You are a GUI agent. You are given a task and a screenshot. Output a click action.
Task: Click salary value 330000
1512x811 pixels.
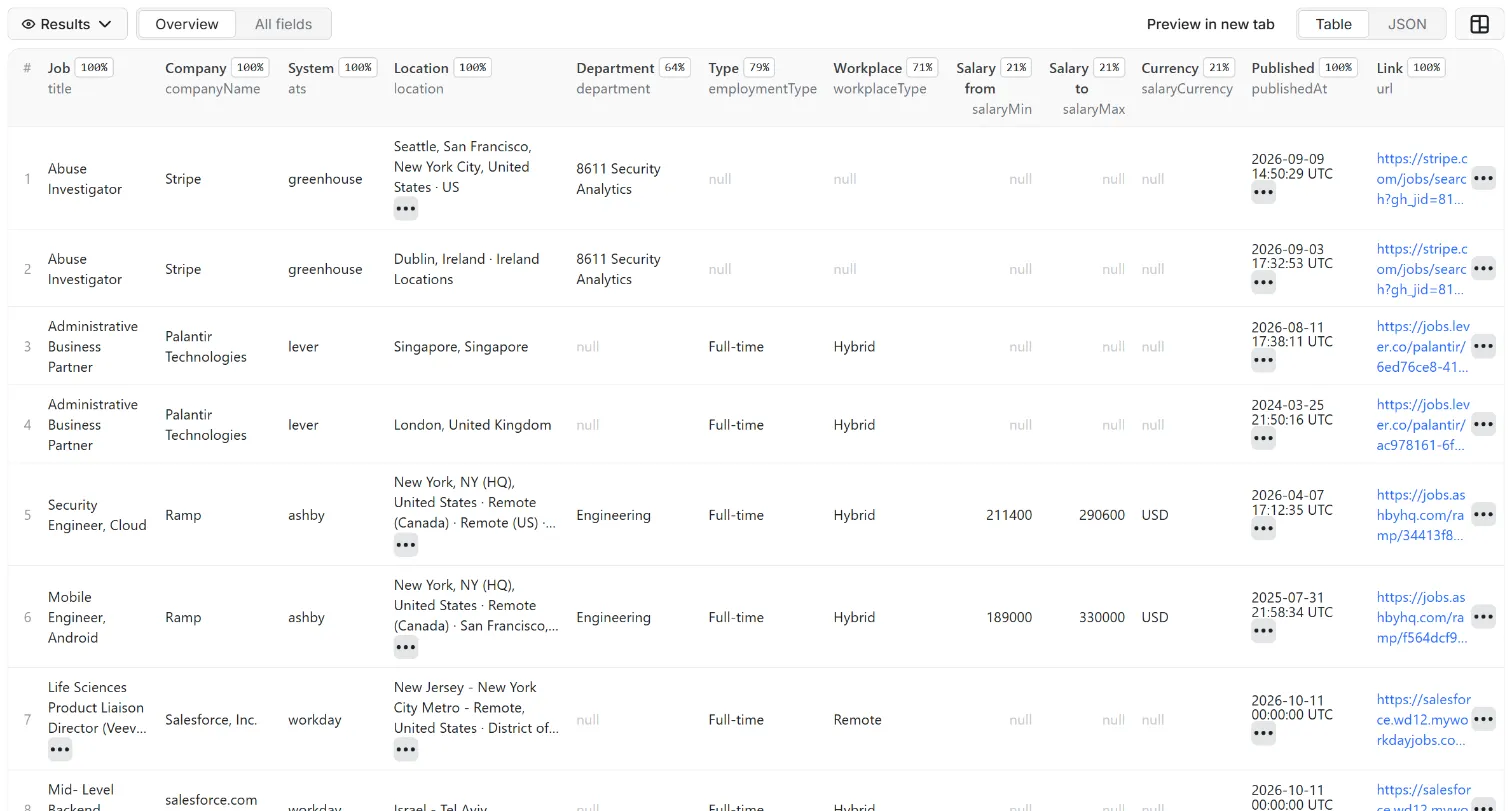pos(1102,617)
